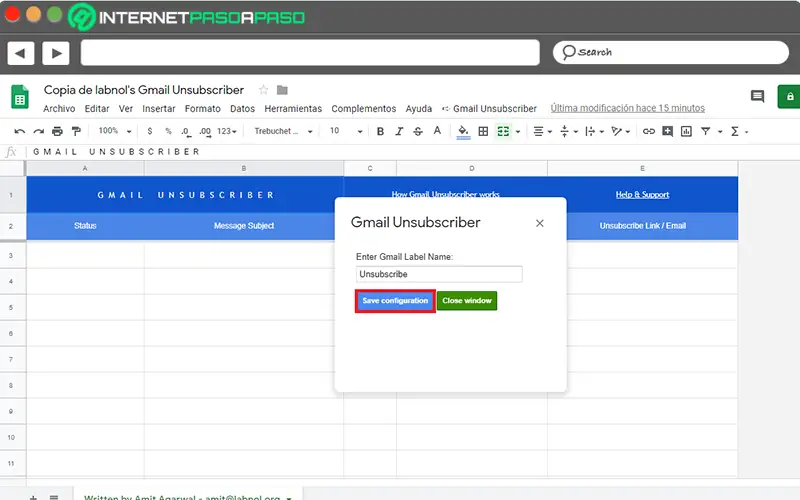The height and width of the screenshot is (500, 800).
Task: Click the browser Search field
Action: pos(670,53)
